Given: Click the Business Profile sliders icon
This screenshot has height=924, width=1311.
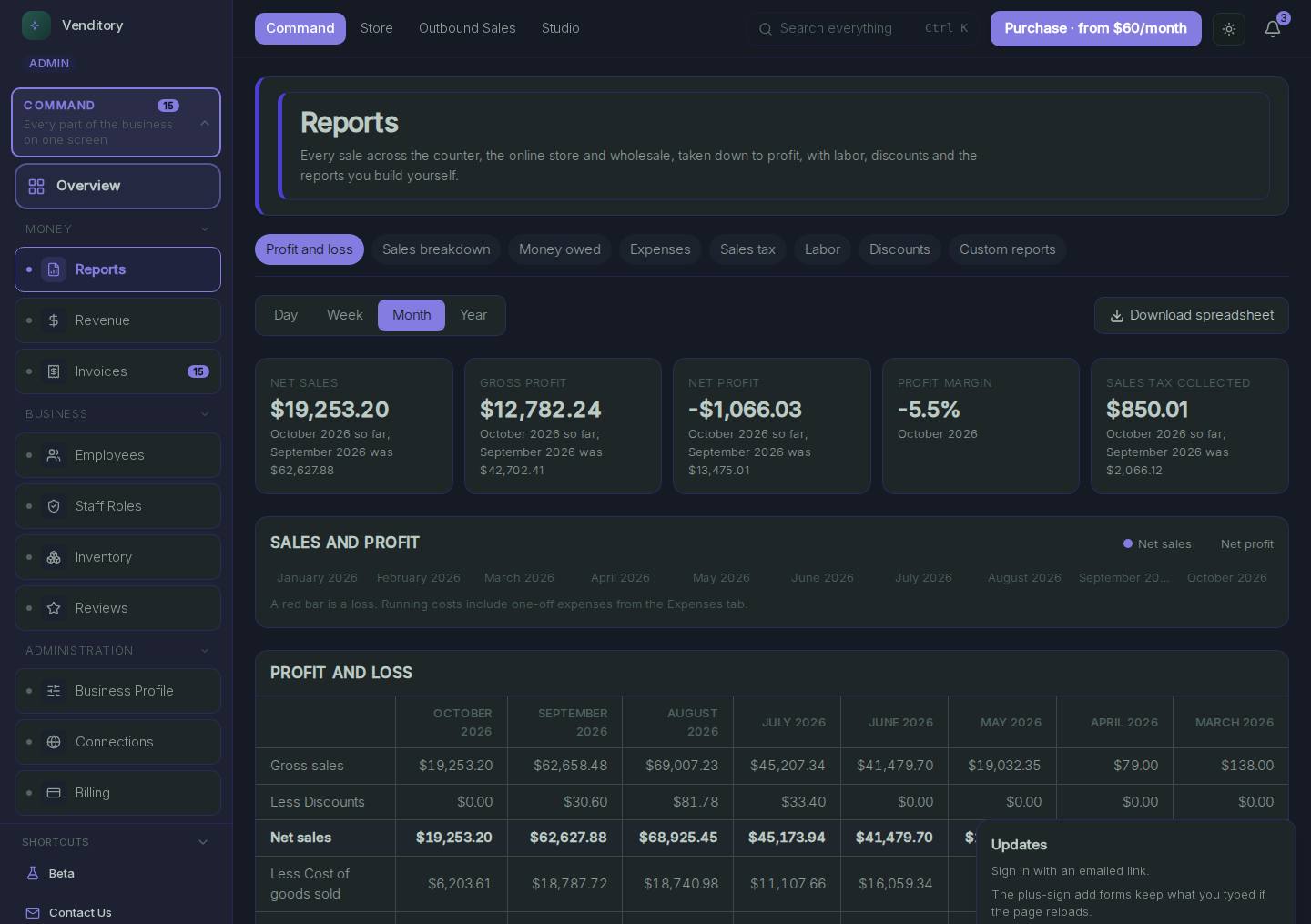Looking at the screenshot, I should (54, 691).
